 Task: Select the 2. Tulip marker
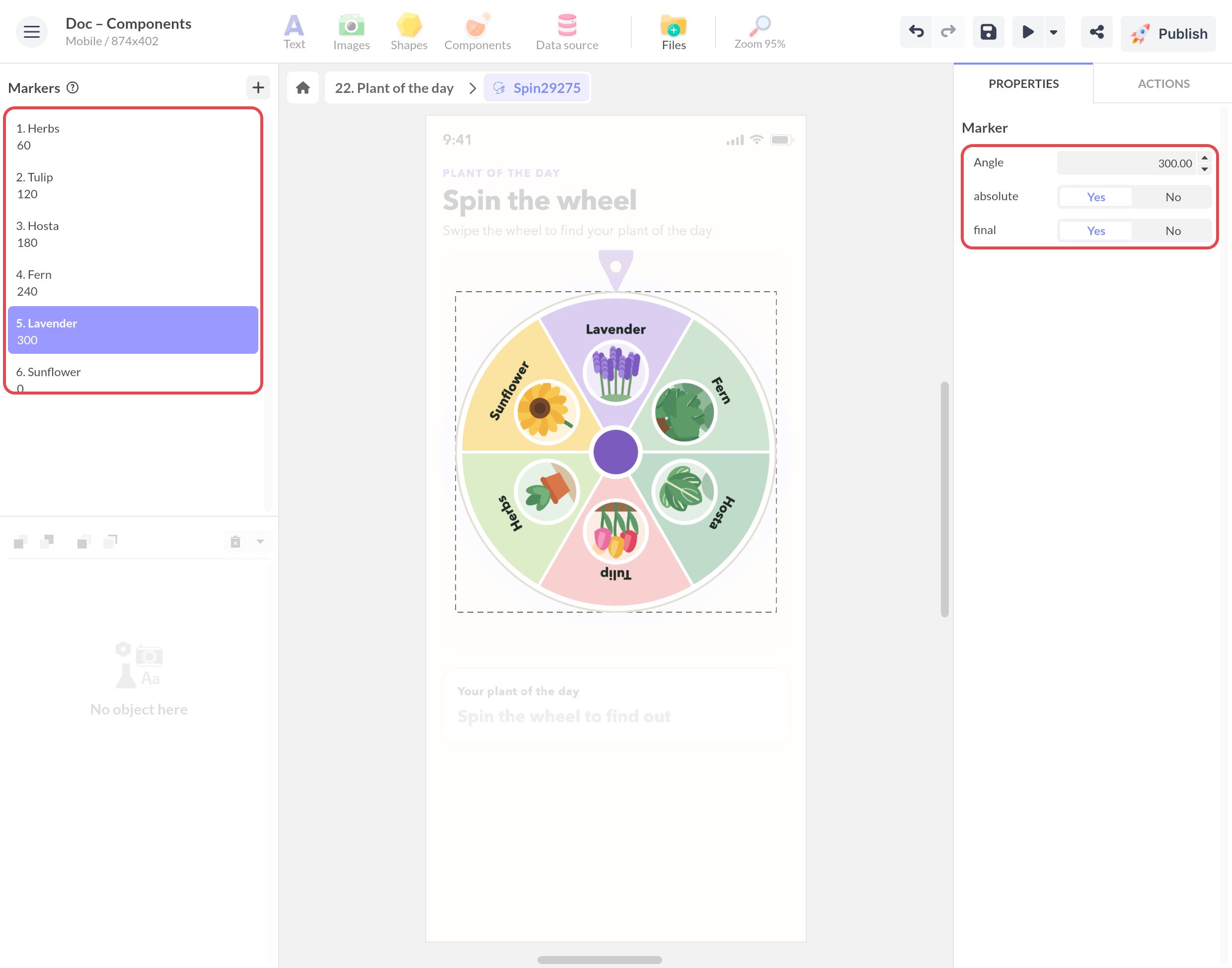click(x=133, y=185)
